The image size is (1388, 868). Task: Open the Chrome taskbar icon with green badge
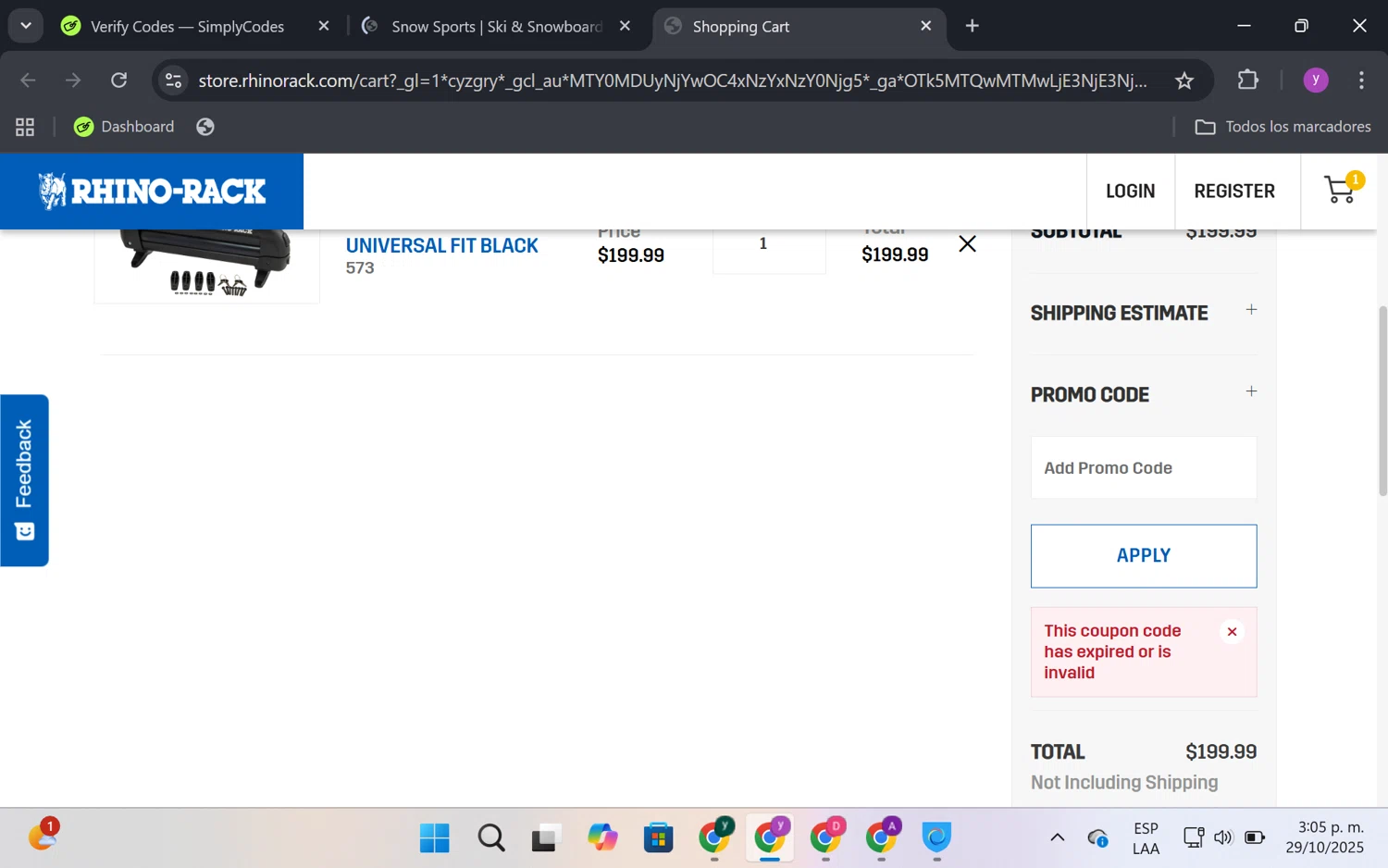pos(714,837)
